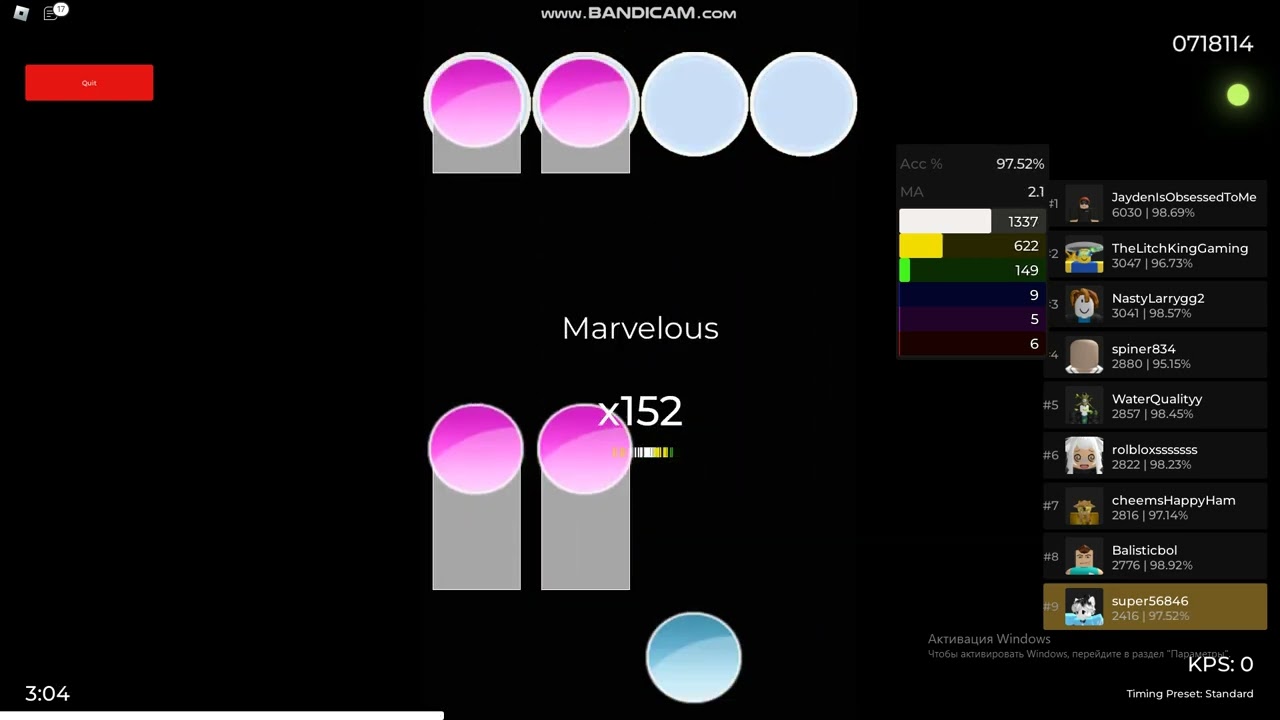Click the red miss row showing 6
The width and height of the screenshot is (1280, 720).
coord(972,344)
